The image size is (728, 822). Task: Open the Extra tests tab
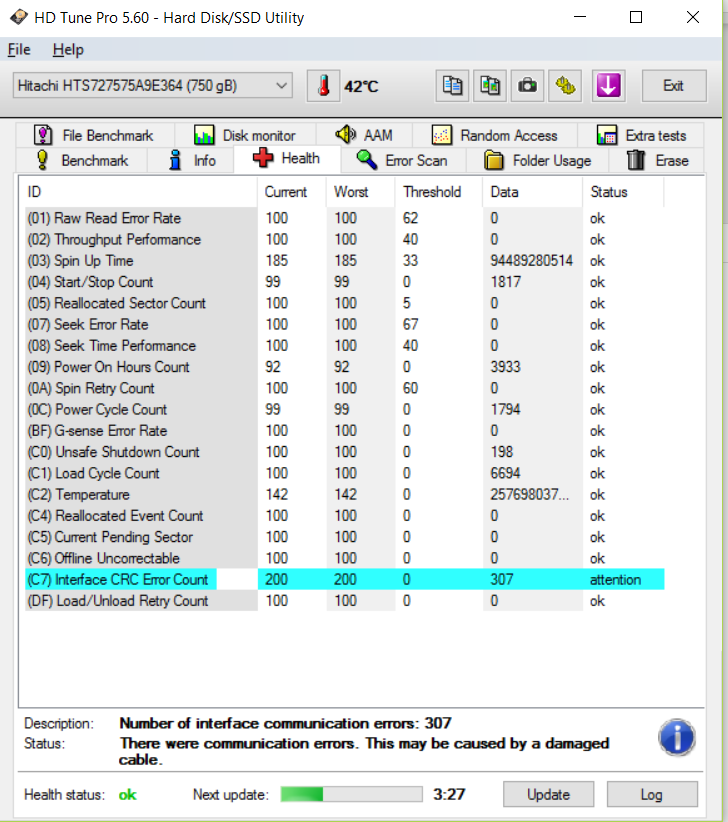(641, 135)
